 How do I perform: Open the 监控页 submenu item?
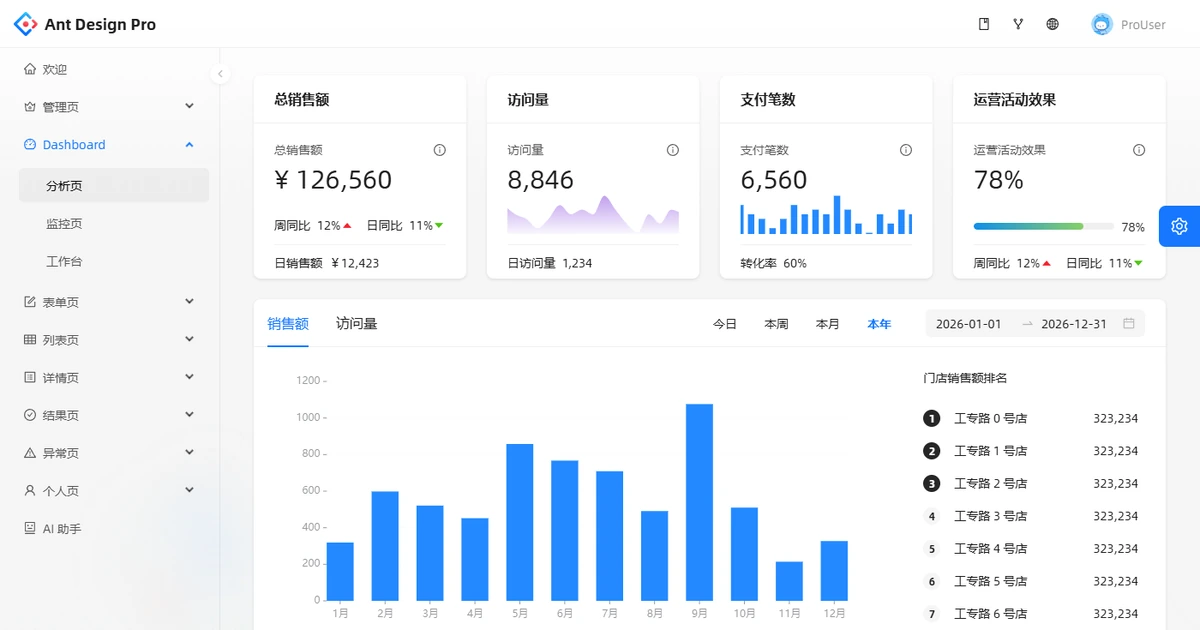(114, 224)
